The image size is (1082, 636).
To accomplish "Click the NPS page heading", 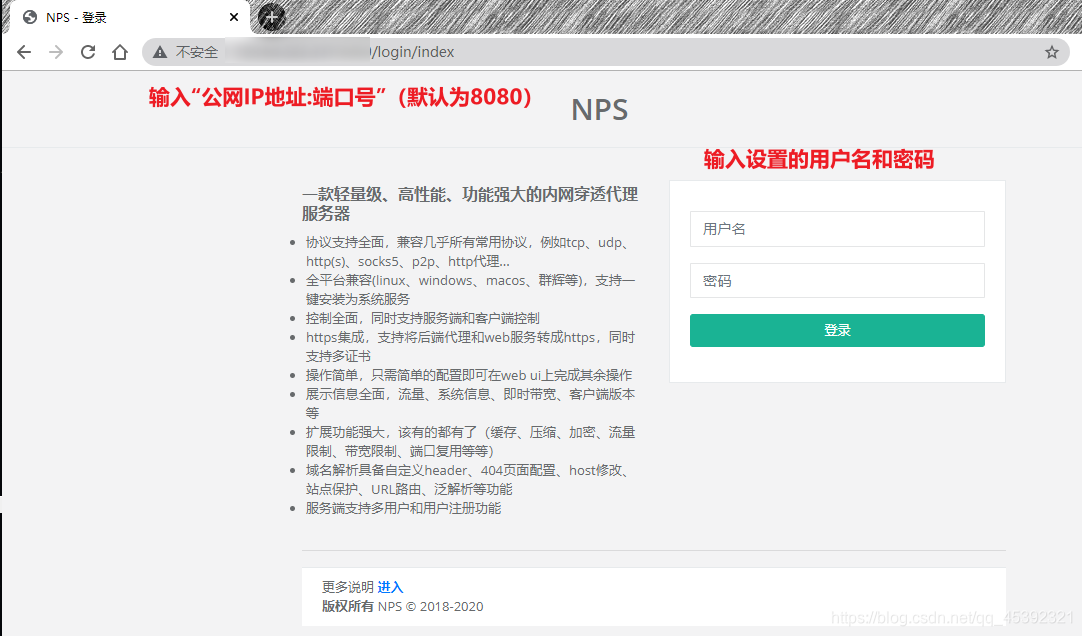I will [x=600, y=110].
